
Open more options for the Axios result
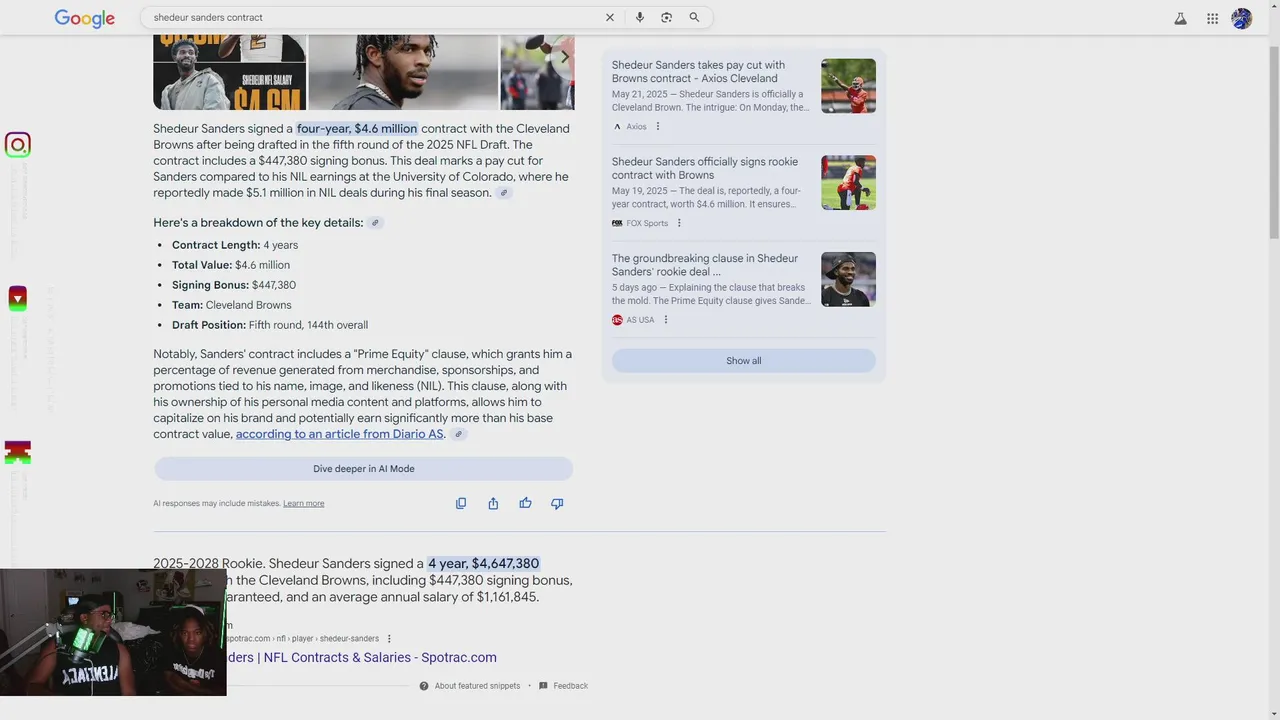pyautogui.click(x=657, y=126)
